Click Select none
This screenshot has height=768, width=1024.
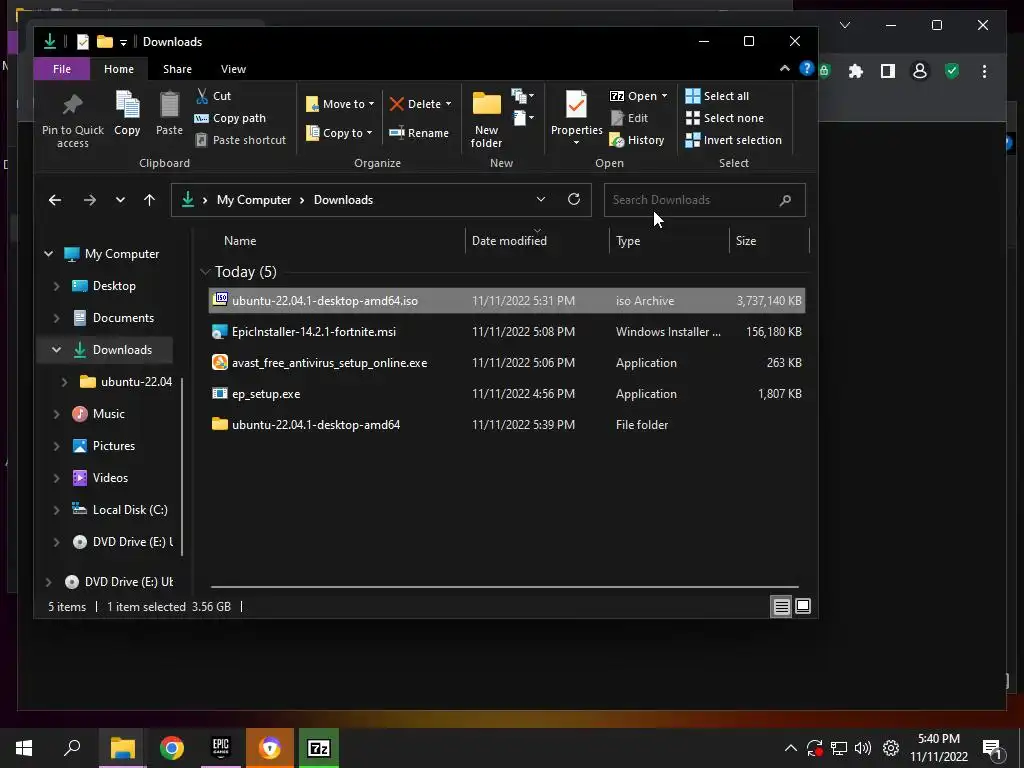coord(724,118)
